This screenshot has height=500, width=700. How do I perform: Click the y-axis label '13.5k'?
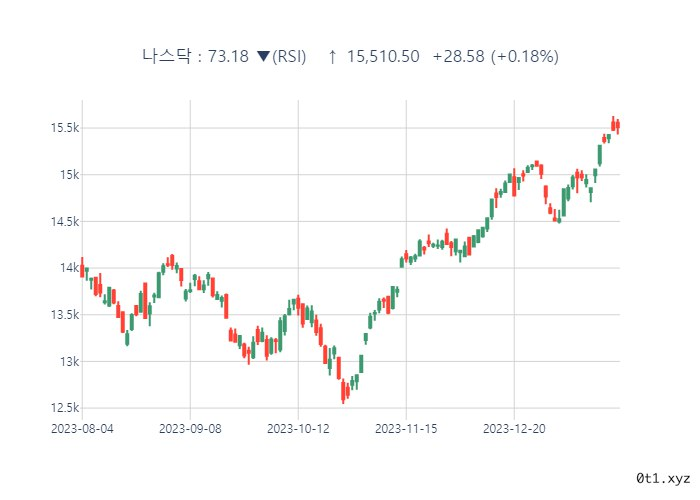[x=65, y=315]
